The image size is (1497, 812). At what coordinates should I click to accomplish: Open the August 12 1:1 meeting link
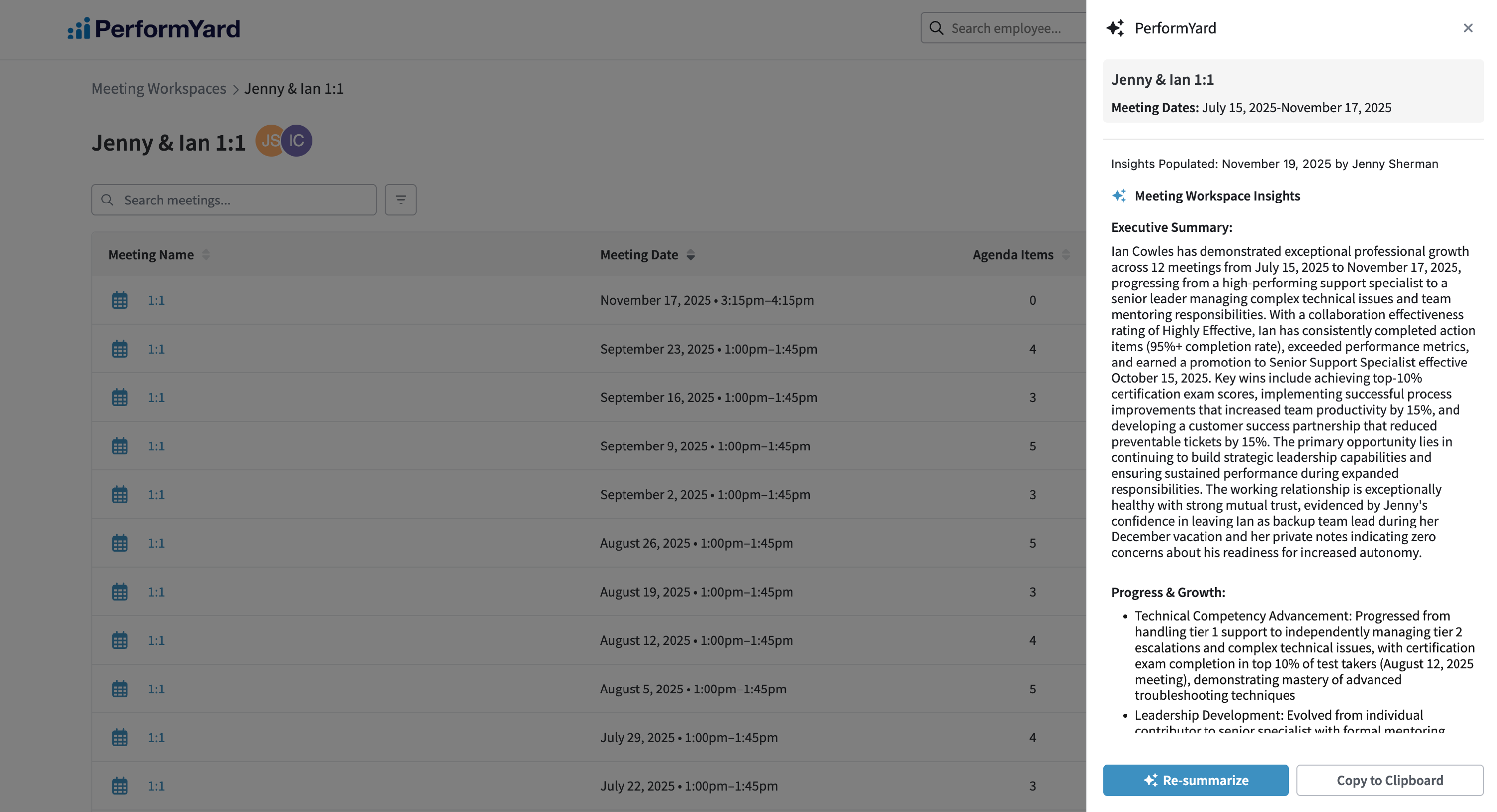point(156,640)
